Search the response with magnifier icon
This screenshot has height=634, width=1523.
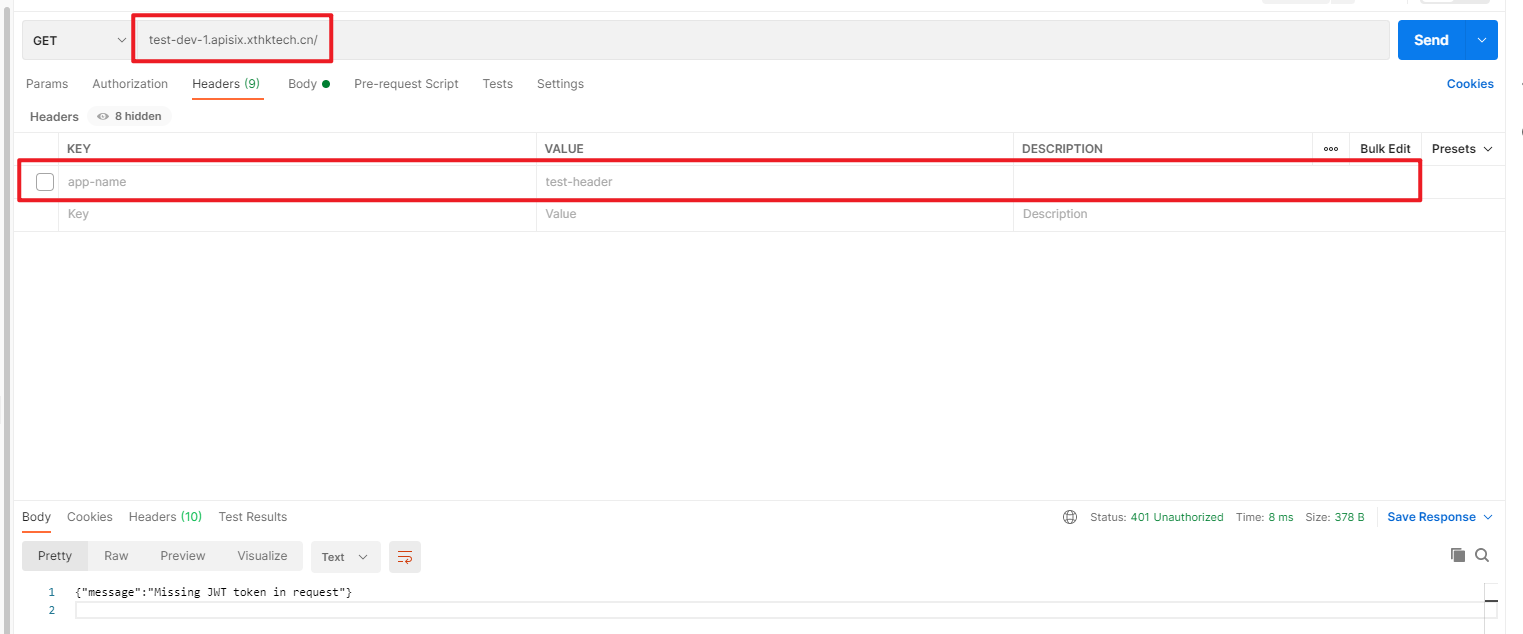pos(1482,555)
